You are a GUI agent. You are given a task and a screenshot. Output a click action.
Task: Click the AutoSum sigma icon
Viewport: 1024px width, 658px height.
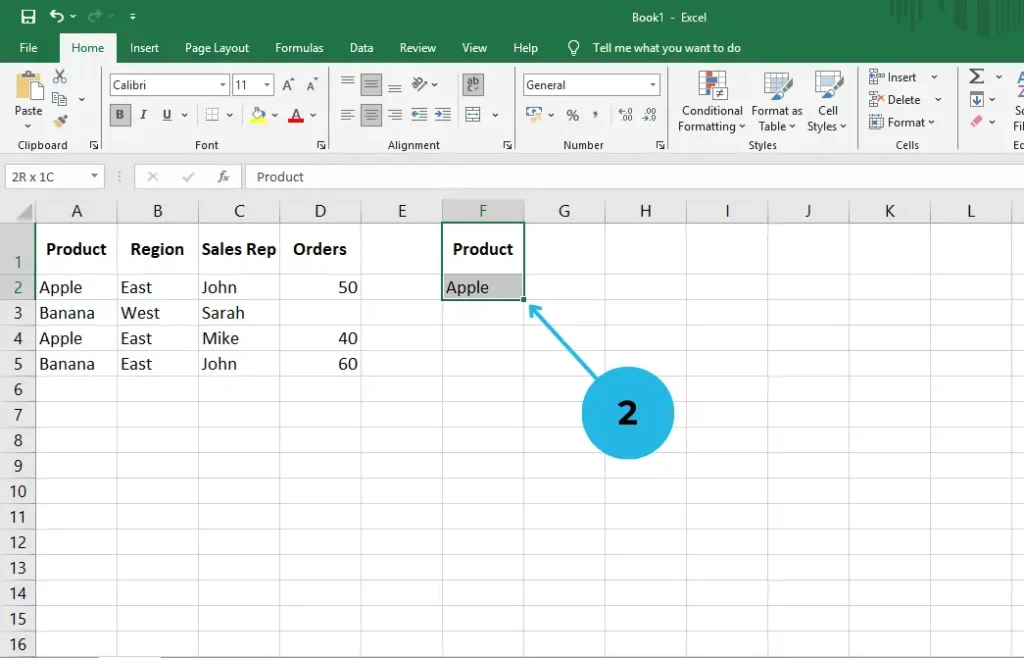tap(976, 76)
